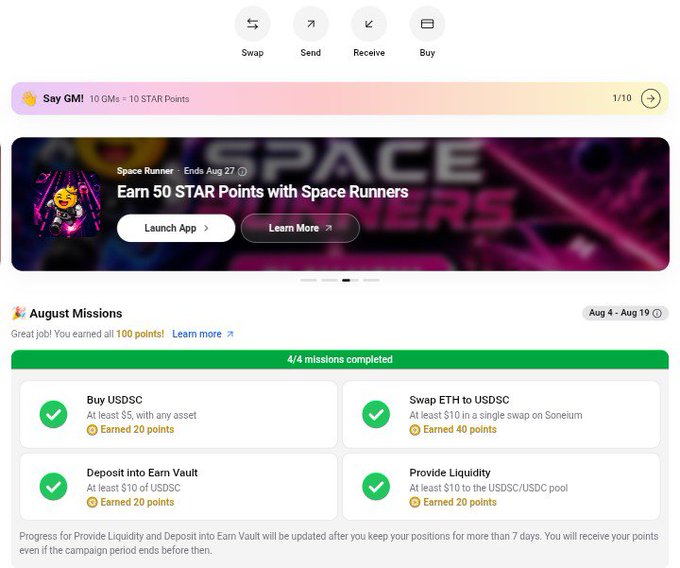The height and width of the screenshot is (568, 680).
Task: Click the Deposit into Earn Vault checkmark
Action: pyautogui.click(x=53, y=486)
